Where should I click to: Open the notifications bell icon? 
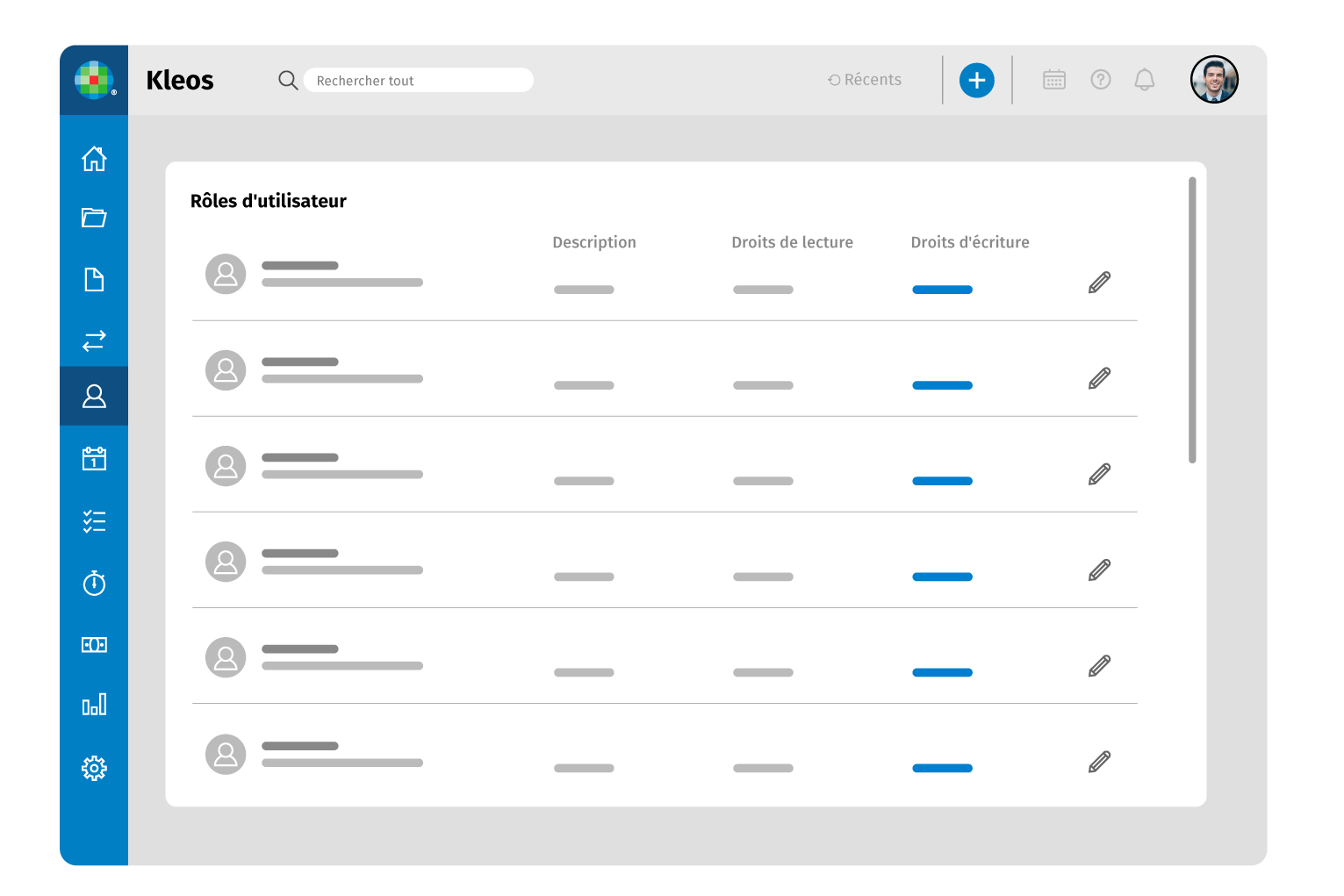[x=1144, y=80]
